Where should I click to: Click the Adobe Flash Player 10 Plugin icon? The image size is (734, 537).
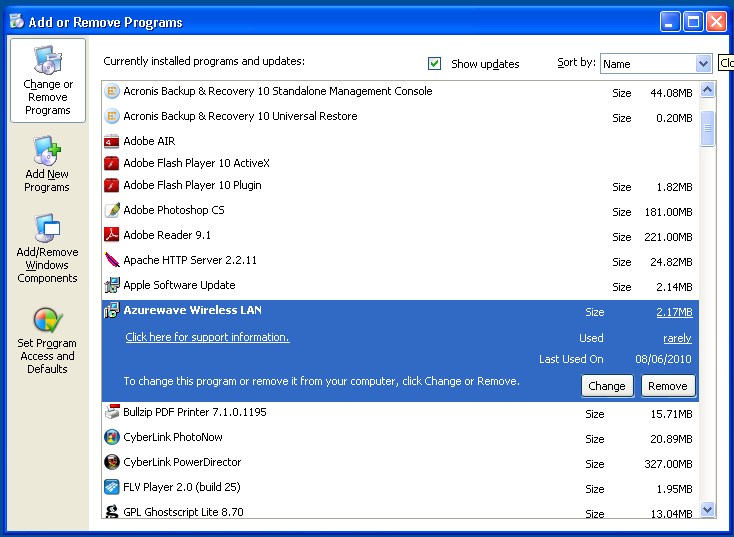click(x=111, y=185)
